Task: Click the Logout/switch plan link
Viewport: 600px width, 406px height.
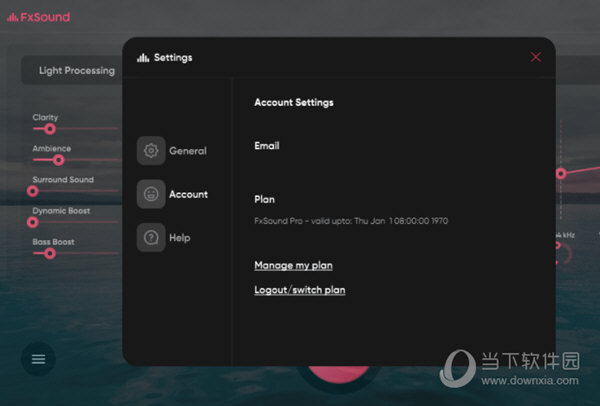Action: click(300, 290)
